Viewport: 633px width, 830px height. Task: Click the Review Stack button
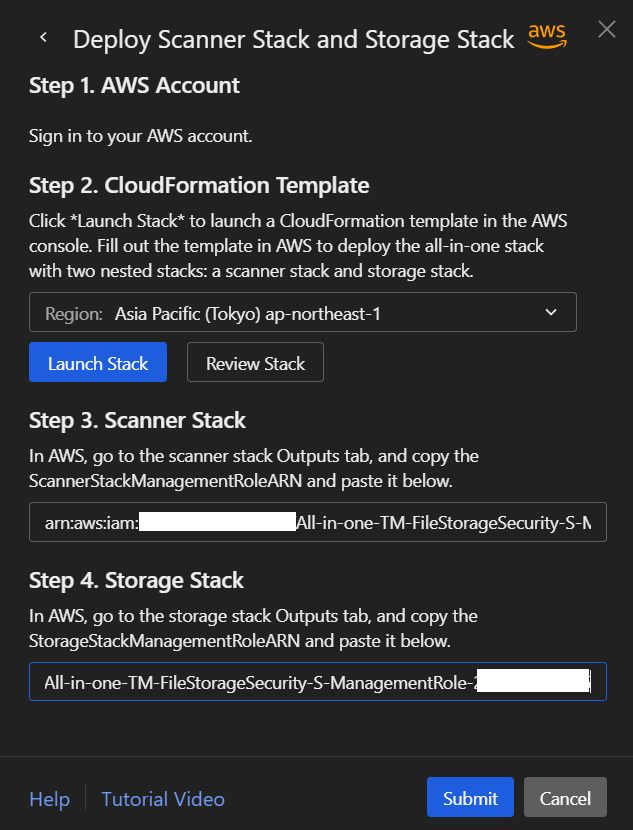(x=255, y=363)
